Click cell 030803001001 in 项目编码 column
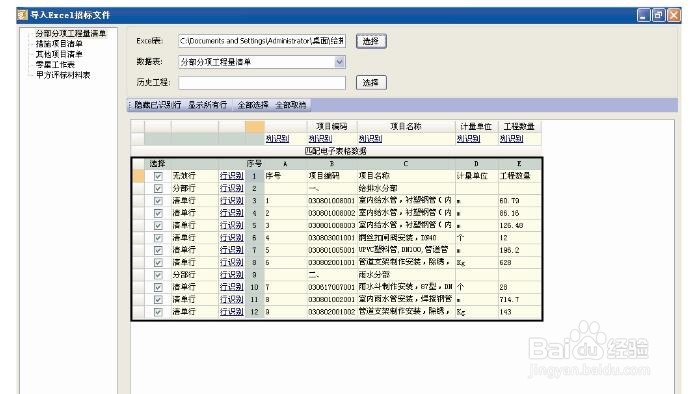Image resolution: width=690 pixels, height=394 pixels. click(331, 238)
